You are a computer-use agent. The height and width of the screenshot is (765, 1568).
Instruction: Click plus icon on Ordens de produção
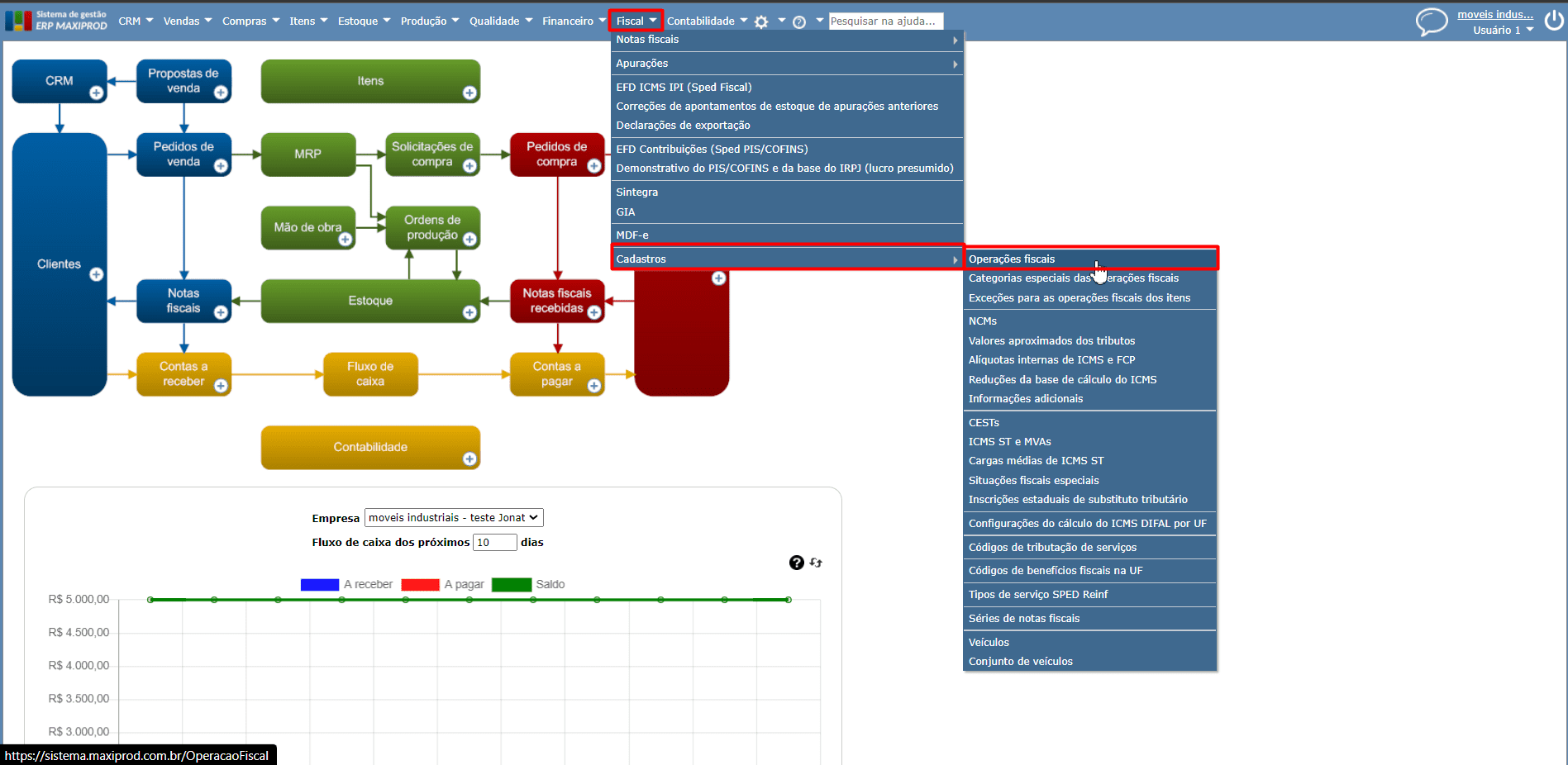[x=469, y=240]
